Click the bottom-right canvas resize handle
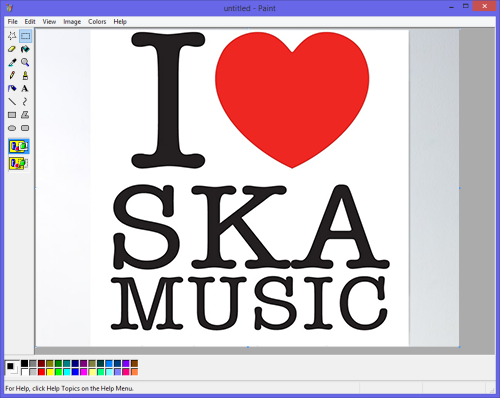Screen dimensions: 500x398 click(460, 347)
